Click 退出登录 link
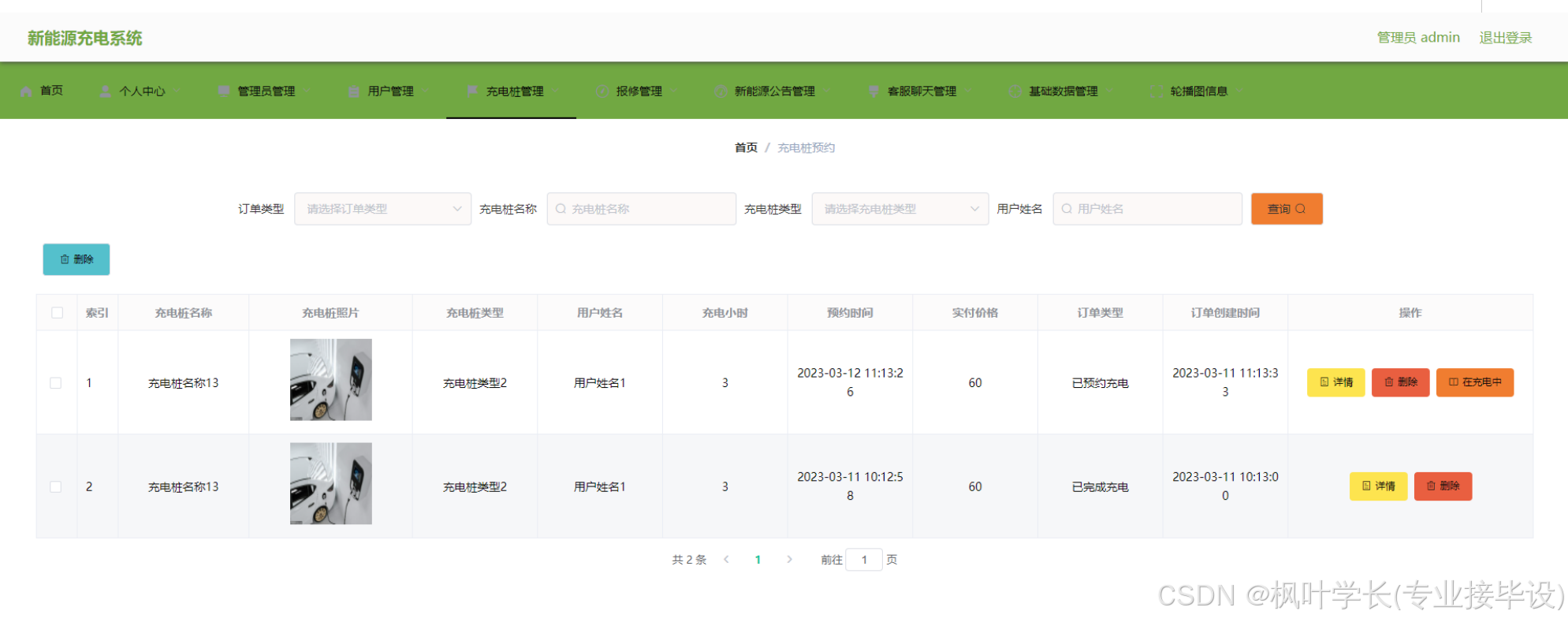The image size is (1568, 622). pyautogui.click(x=1505, y=38)
